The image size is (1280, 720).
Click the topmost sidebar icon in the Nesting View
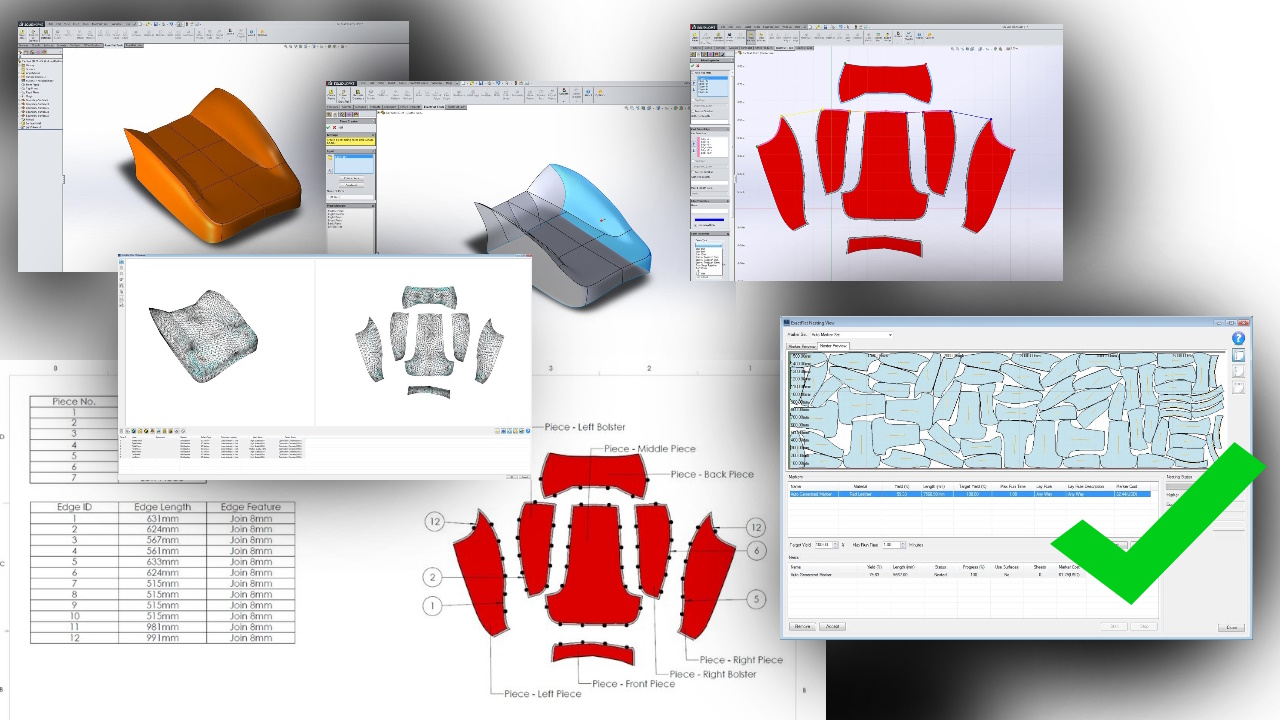1239,355
